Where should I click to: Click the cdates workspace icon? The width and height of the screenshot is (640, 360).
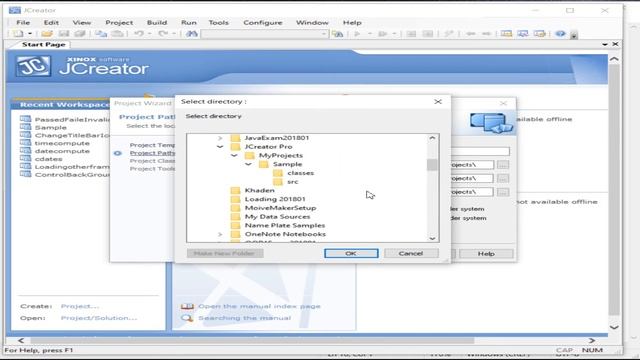pyautogui.click(x=25, y=159)
